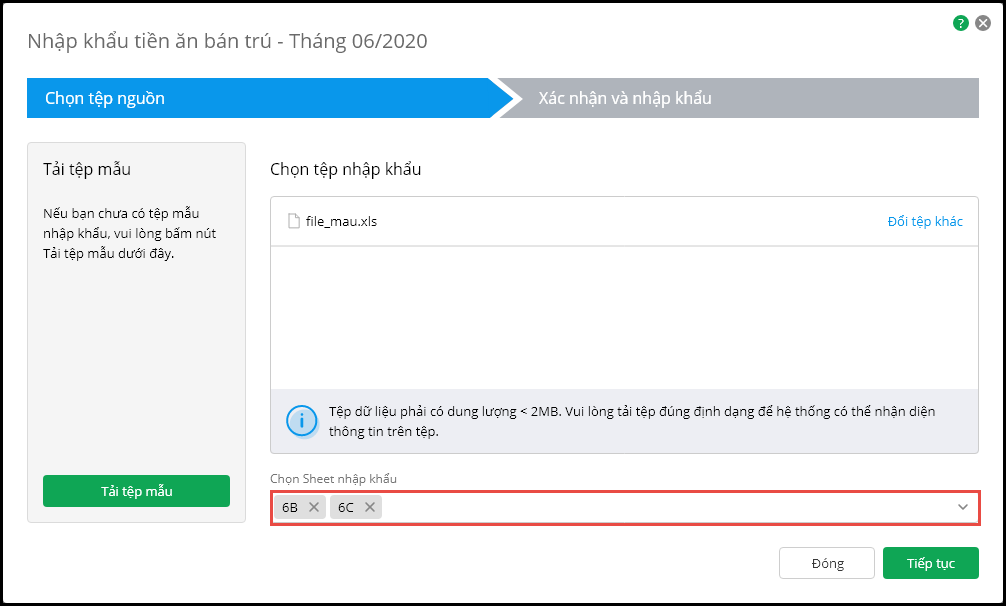Viewport: 1006px width, 606px height.
Task: Select the 6B sheet chip
Action: (290, 507)
